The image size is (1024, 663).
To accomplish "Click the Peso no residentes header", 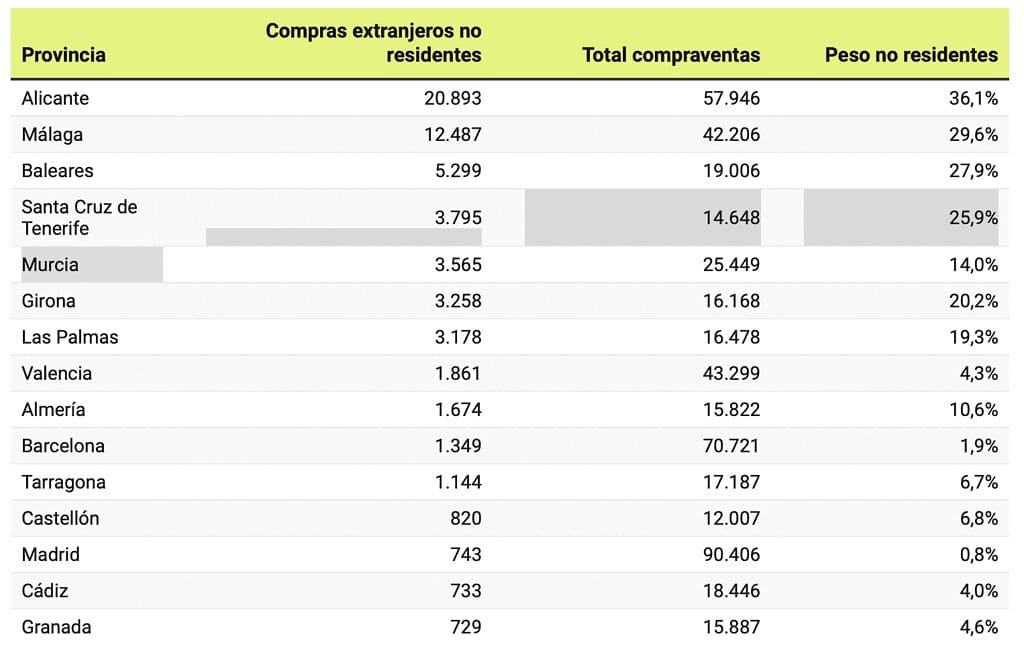I will coord(911,55).
